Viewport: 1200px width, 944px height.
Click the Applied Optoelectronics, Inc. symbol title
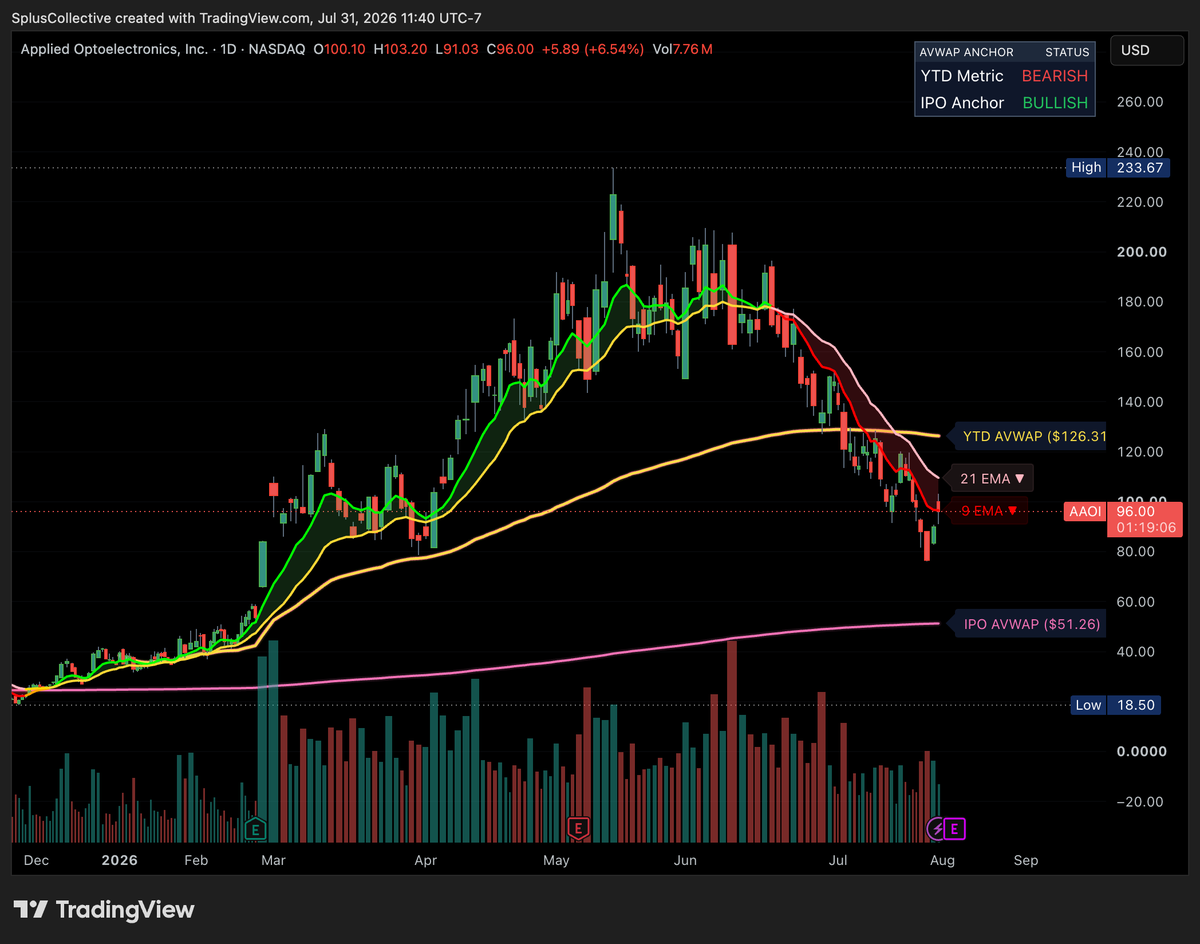[114, 49]
